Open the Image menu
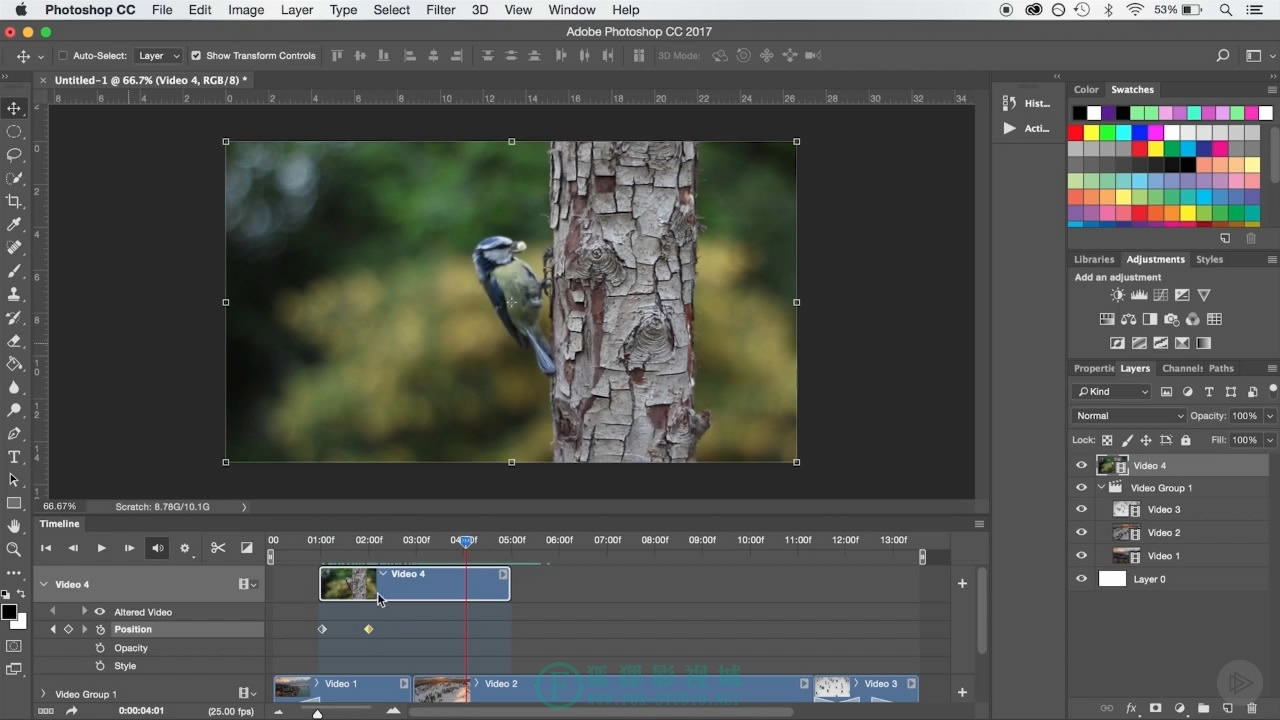 tap(246, 10)
